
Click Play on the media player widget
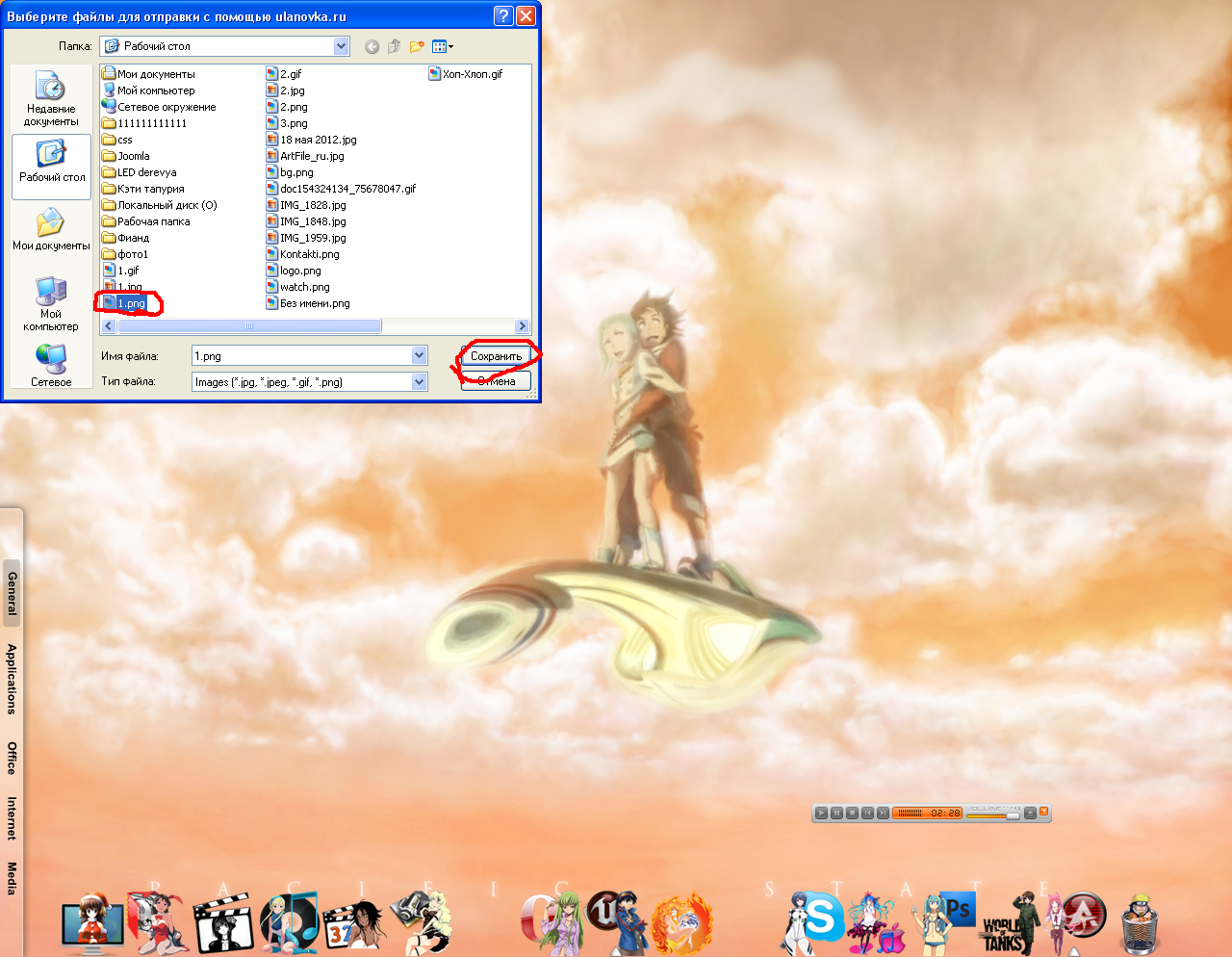(821, 814)
